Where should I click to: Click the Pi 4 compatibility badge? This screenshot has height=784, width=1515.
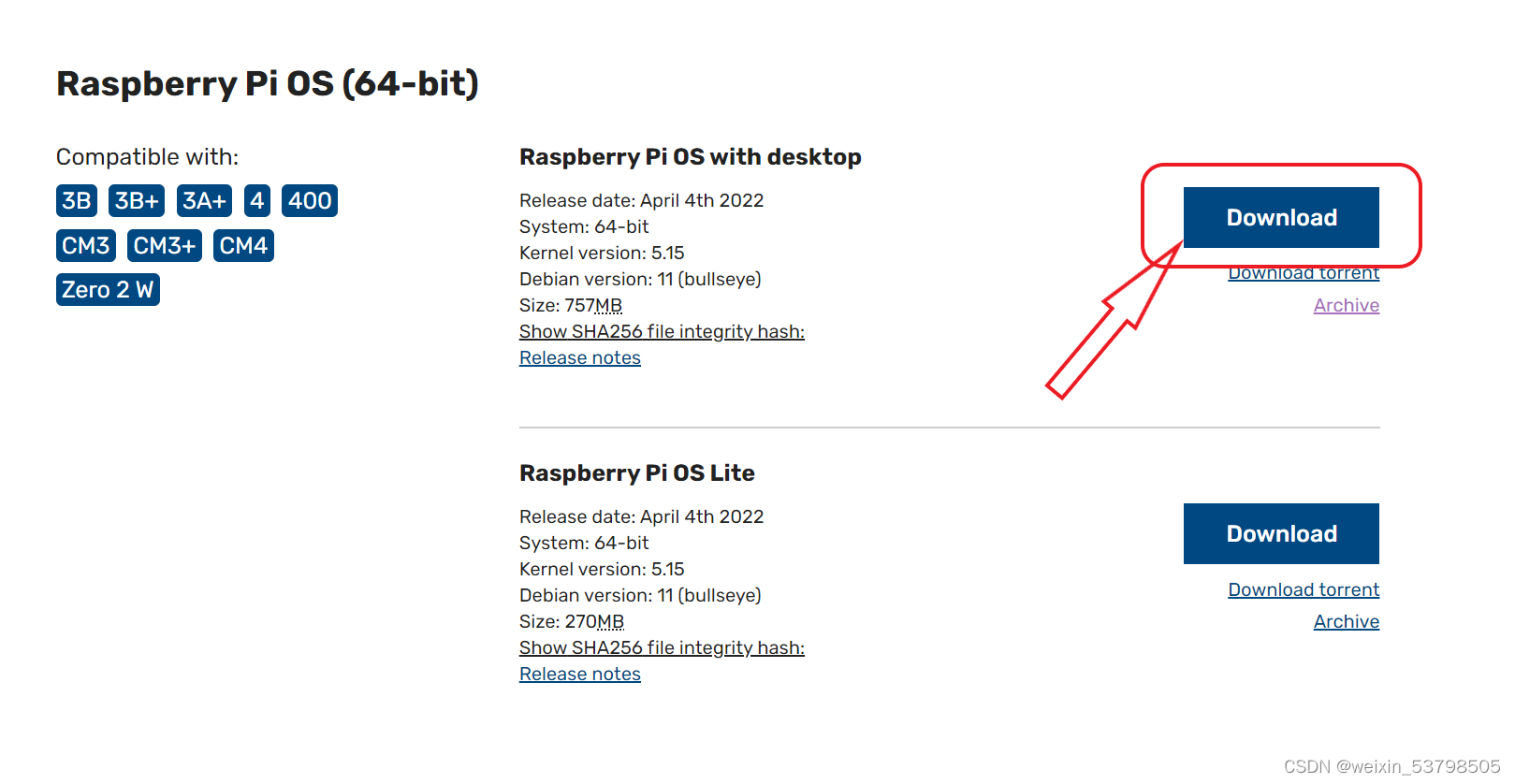click(256, 201)
